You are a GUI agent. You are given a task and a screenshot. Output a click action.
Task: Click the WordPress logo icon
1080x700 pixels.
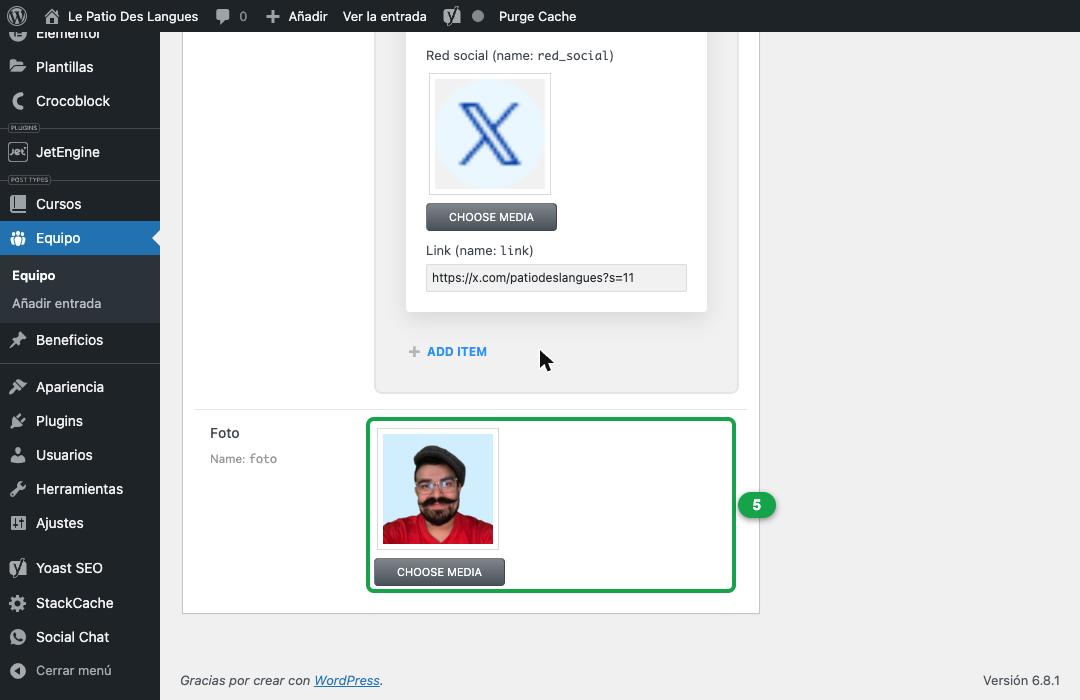pyautogui.click(x=17, y=16)
